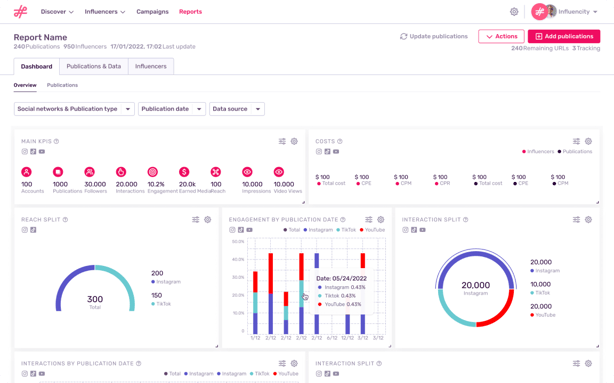Toggle Instagram icon in Main KPIs panel
The image size is (614, 383).
(25, 152)
